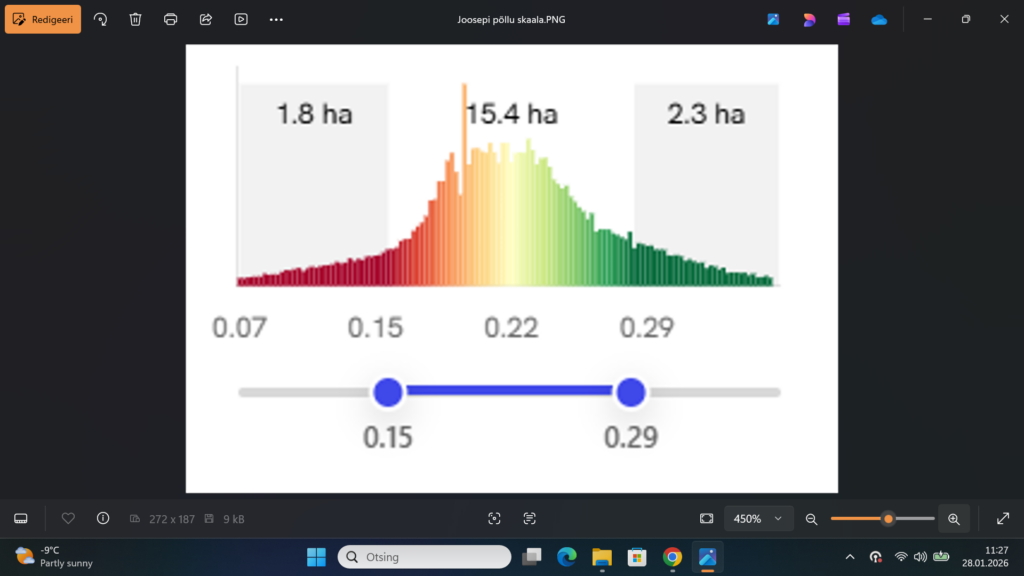Show file info with the info icon
Image resolution: width=1024 pixels, height=576 pixels.
click(x=103, y=518)
